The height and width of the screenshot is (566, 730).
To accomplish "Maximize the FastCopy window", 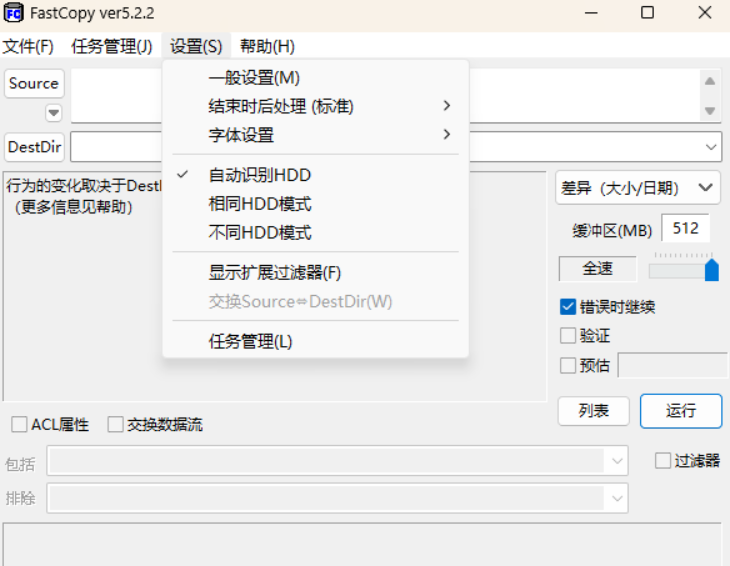I will tap(647, 13).
